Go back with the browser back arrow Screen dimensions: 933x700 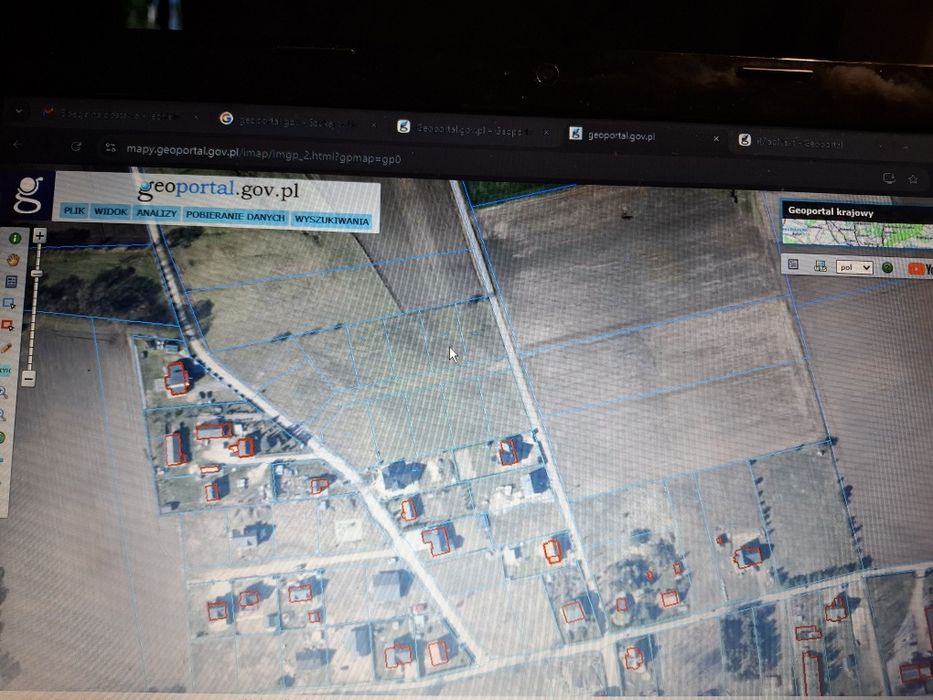(18, 145)
